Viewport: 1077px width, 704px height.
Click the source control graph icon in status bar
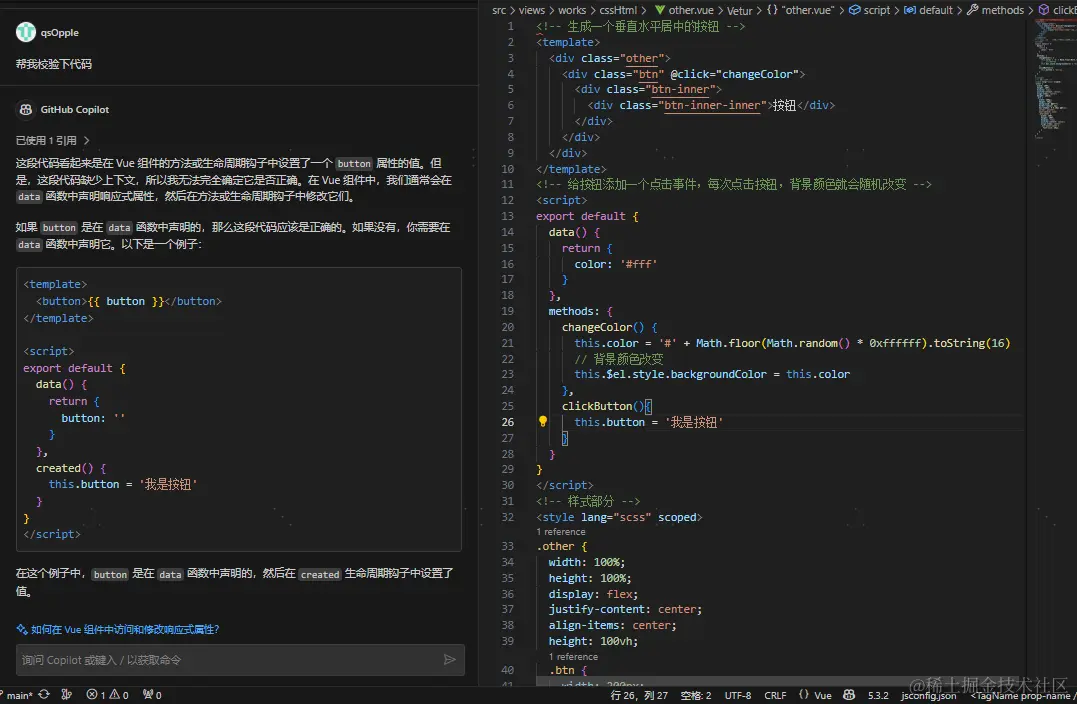pos(67,694)
